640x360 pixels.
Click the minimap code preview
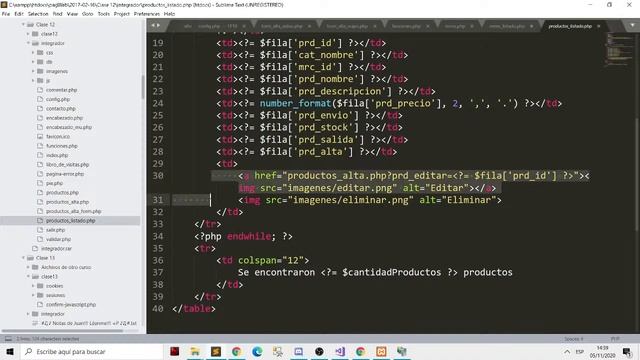[619, 49]
